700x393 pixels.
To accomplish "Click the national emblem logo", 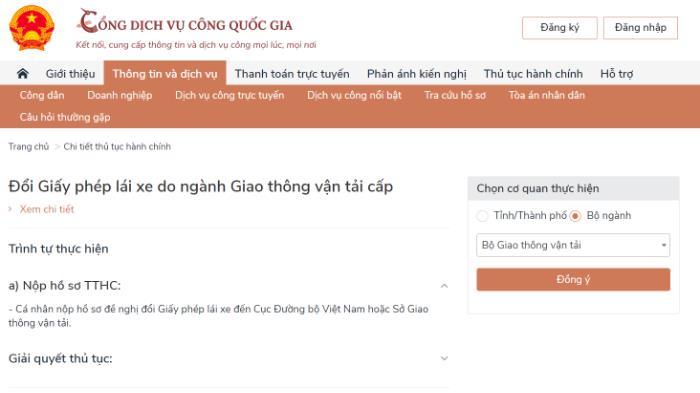I will tap(32, 28).
